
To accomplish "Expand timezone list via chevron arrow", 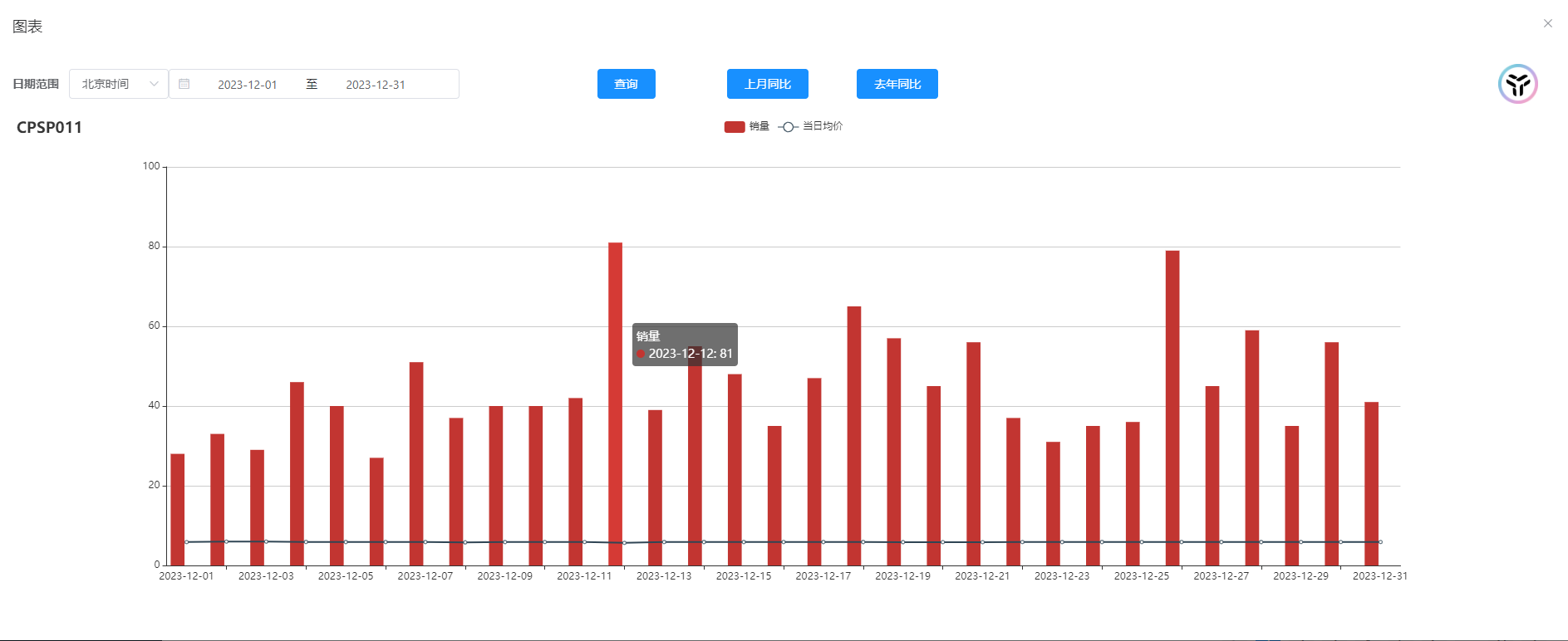I will (154, 84).
